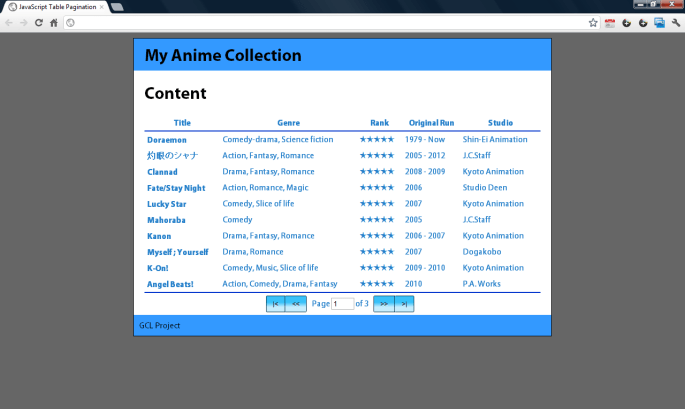Click the Rank column header
This screenshot has width=685, height=409.
pyautogui.click(x=379, y=122)
